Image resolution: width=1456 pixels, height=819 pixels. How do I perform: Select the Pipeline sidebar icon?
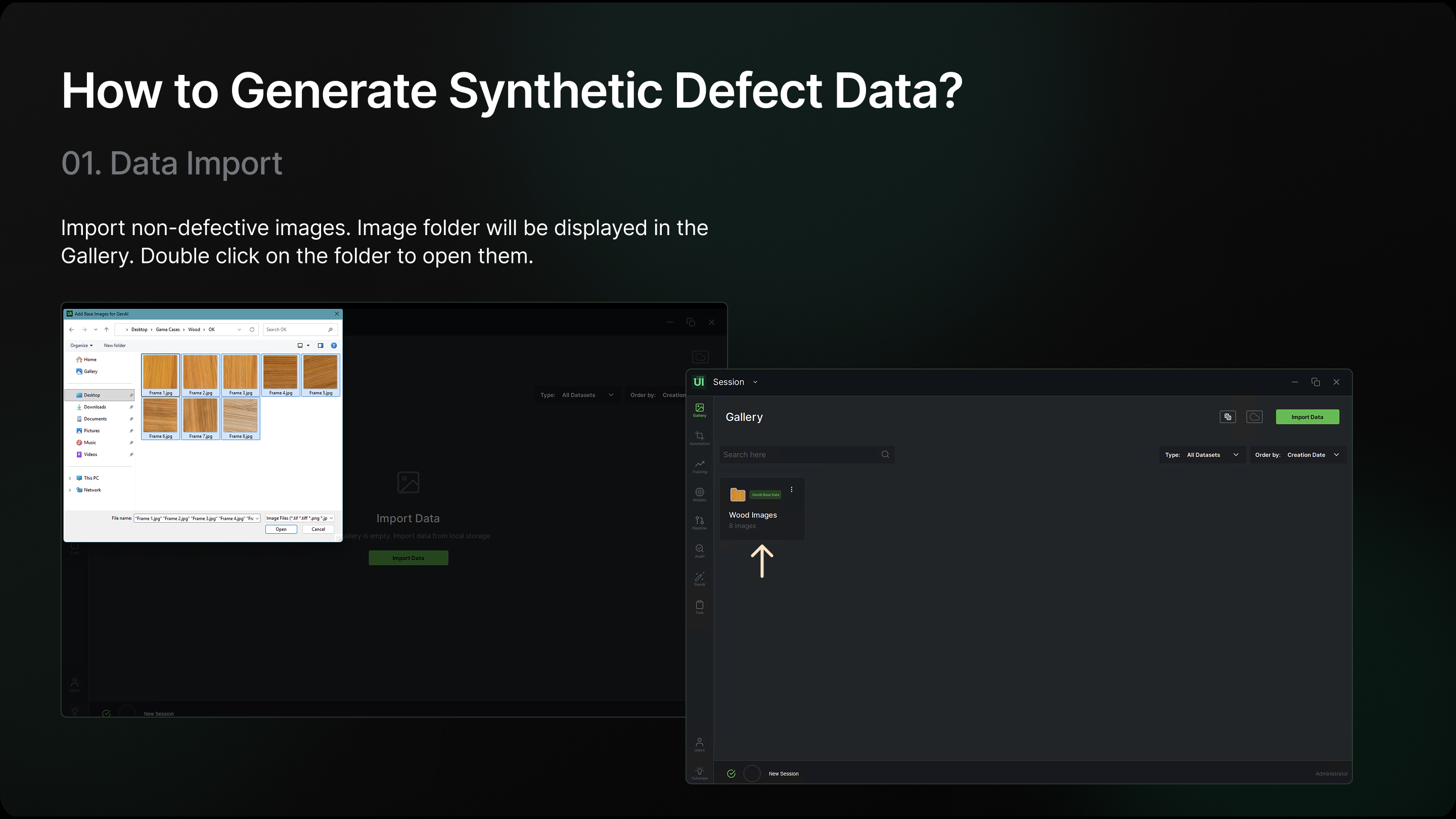click(699, 522)
